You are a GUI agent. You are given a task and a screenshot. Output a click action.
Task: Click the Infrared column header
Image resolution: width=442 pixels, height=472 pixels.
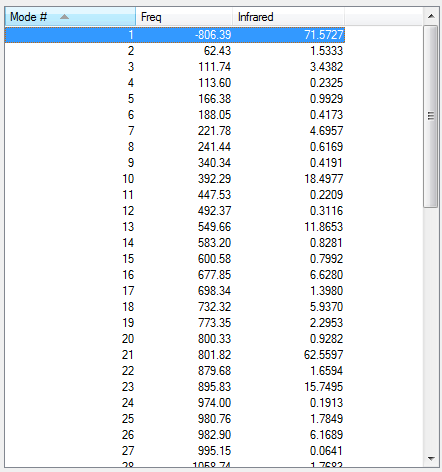[x=288, y=17]
